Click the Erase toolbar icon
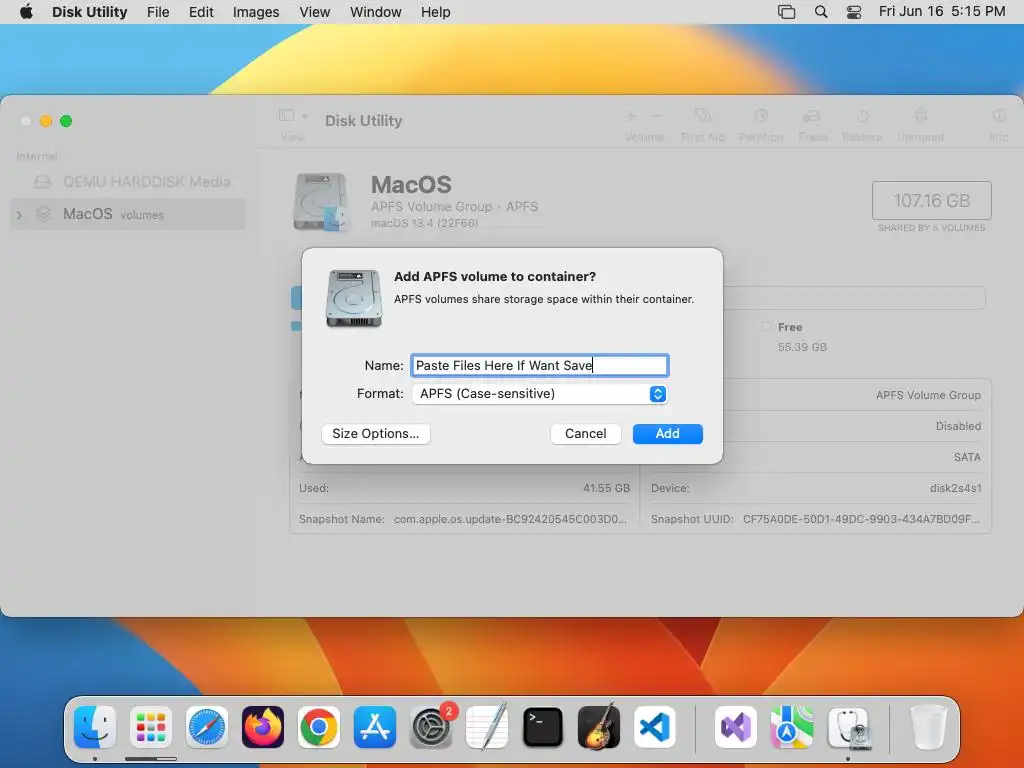This screenshot has height=768, width=1024. pyautogui.click(x=812, y=116)
